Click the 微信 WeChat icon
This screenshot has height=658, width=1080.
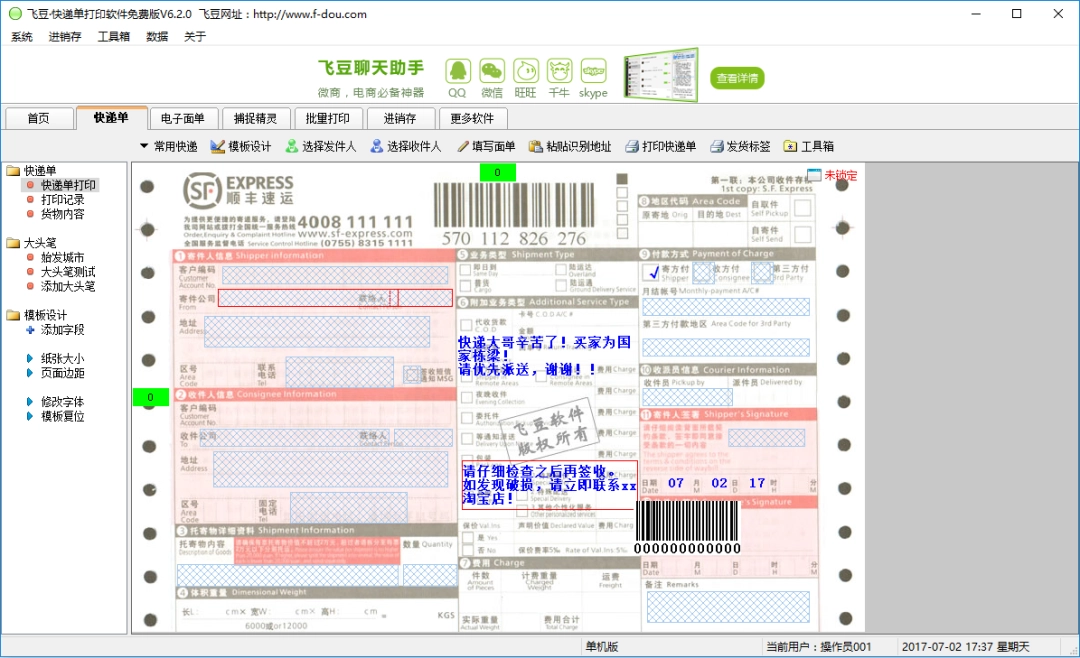(x=492, y=73)
